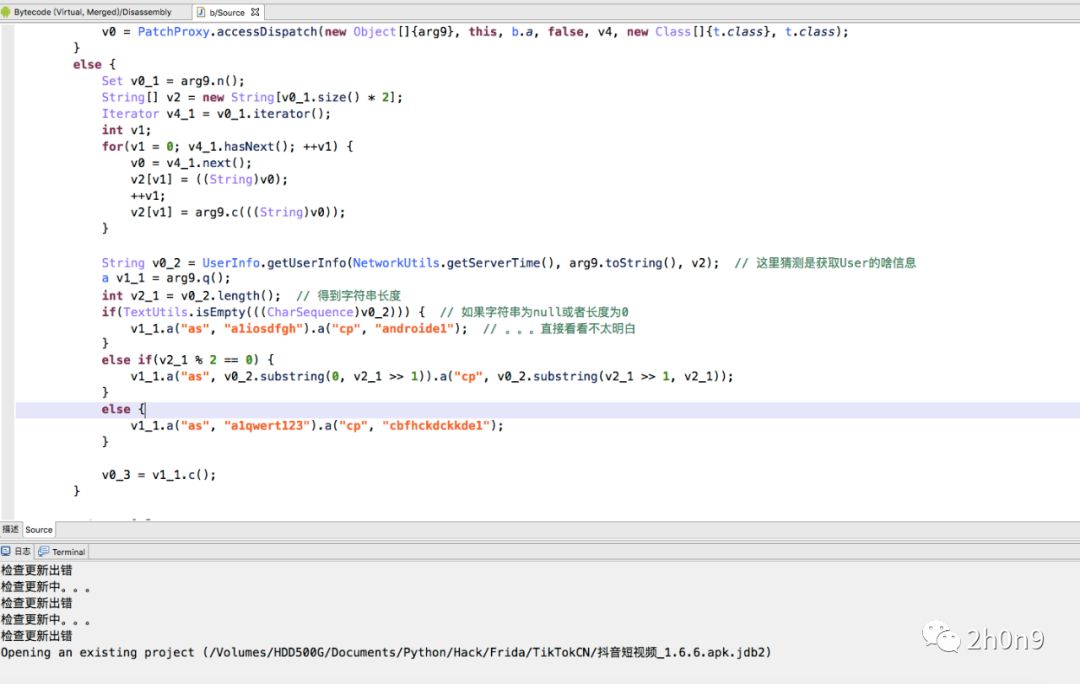
Task: Click UserInfo in getUserInfo call
Action: (x=231, y=262)
